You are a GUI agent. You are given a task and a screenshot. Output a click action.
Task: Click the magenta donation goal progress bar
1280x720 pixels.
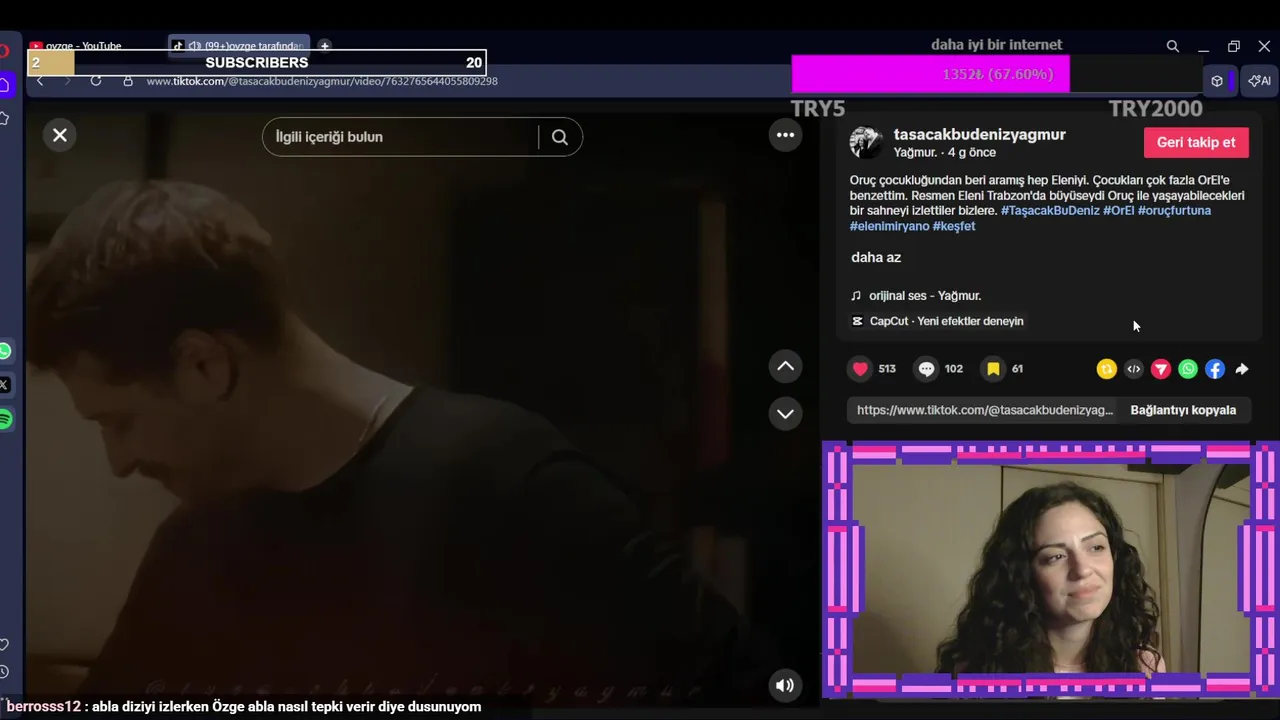click(930, 74)
